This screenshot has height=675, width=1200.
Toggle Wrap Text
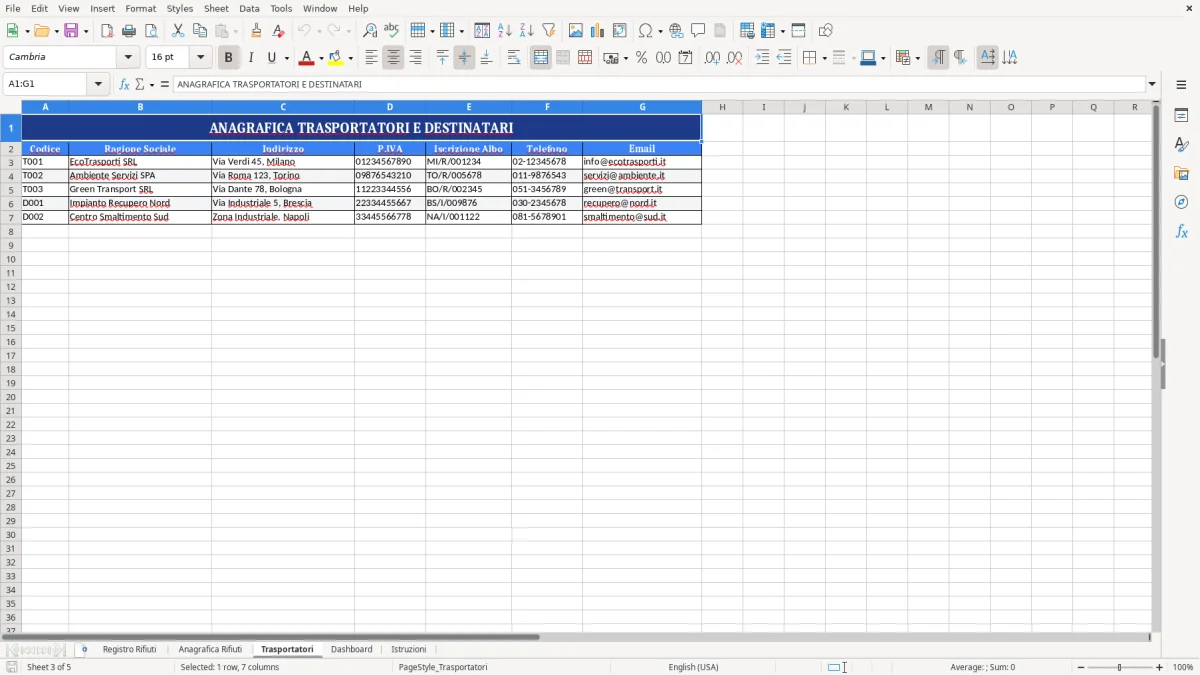pyautogui.click(x=514, y=58)
